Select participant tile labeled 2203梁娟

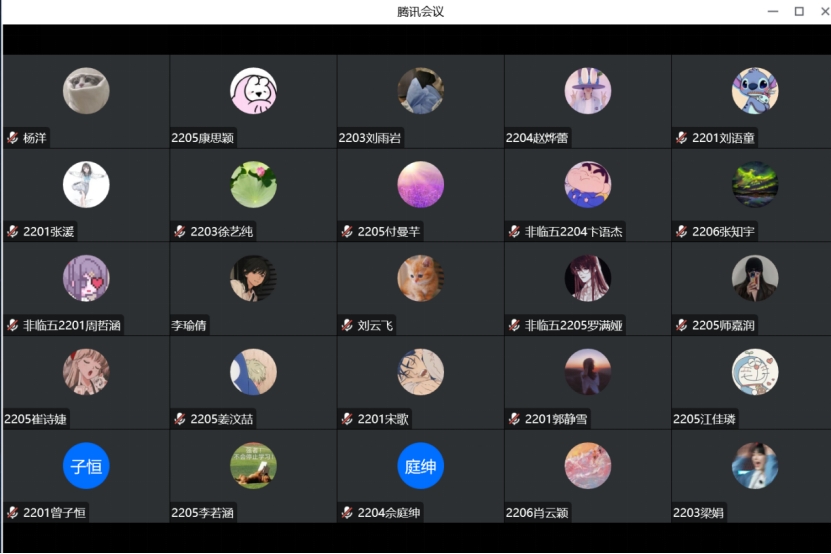click(x=751, y=476)
